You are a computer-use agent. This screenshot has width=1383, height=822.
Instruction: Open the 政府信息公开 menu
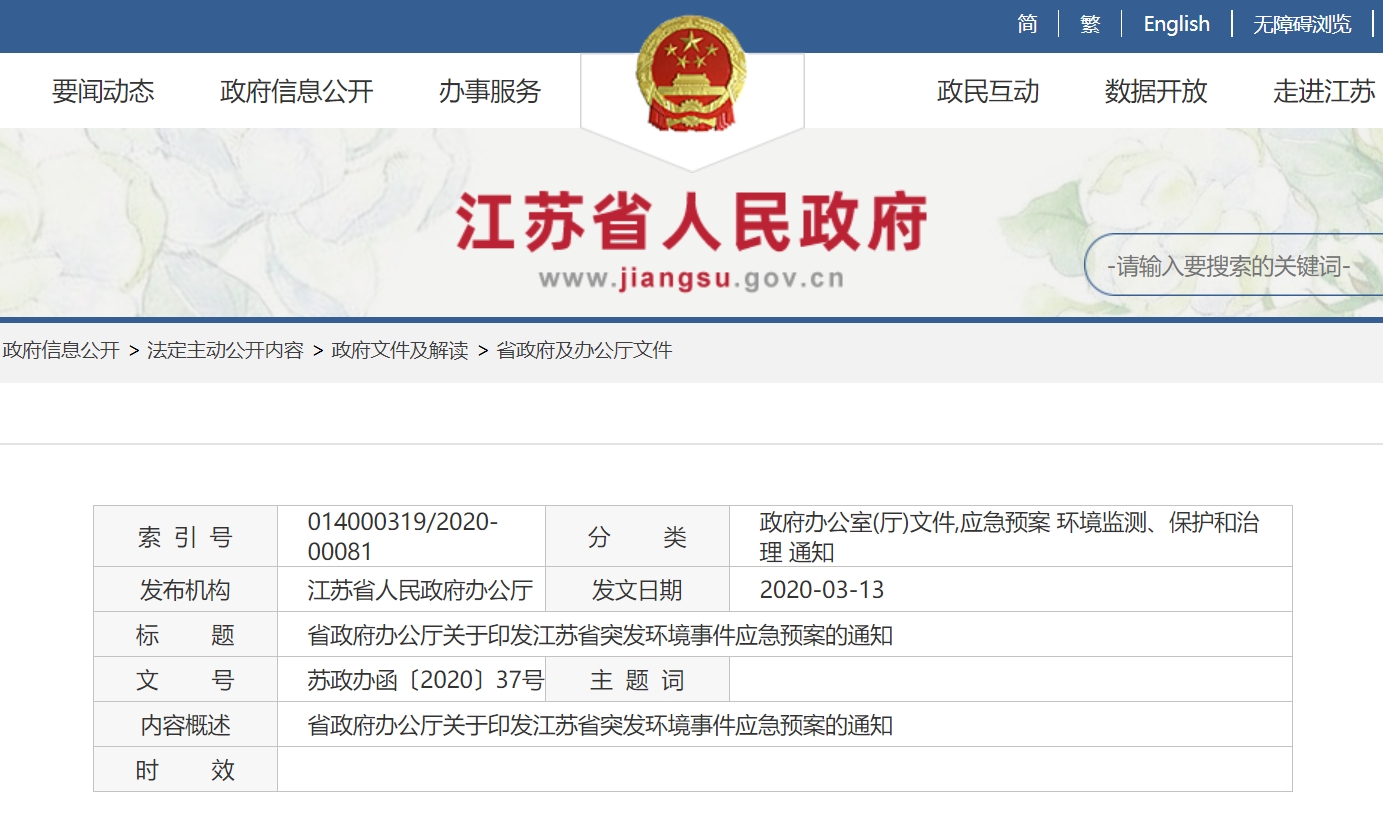296,91
